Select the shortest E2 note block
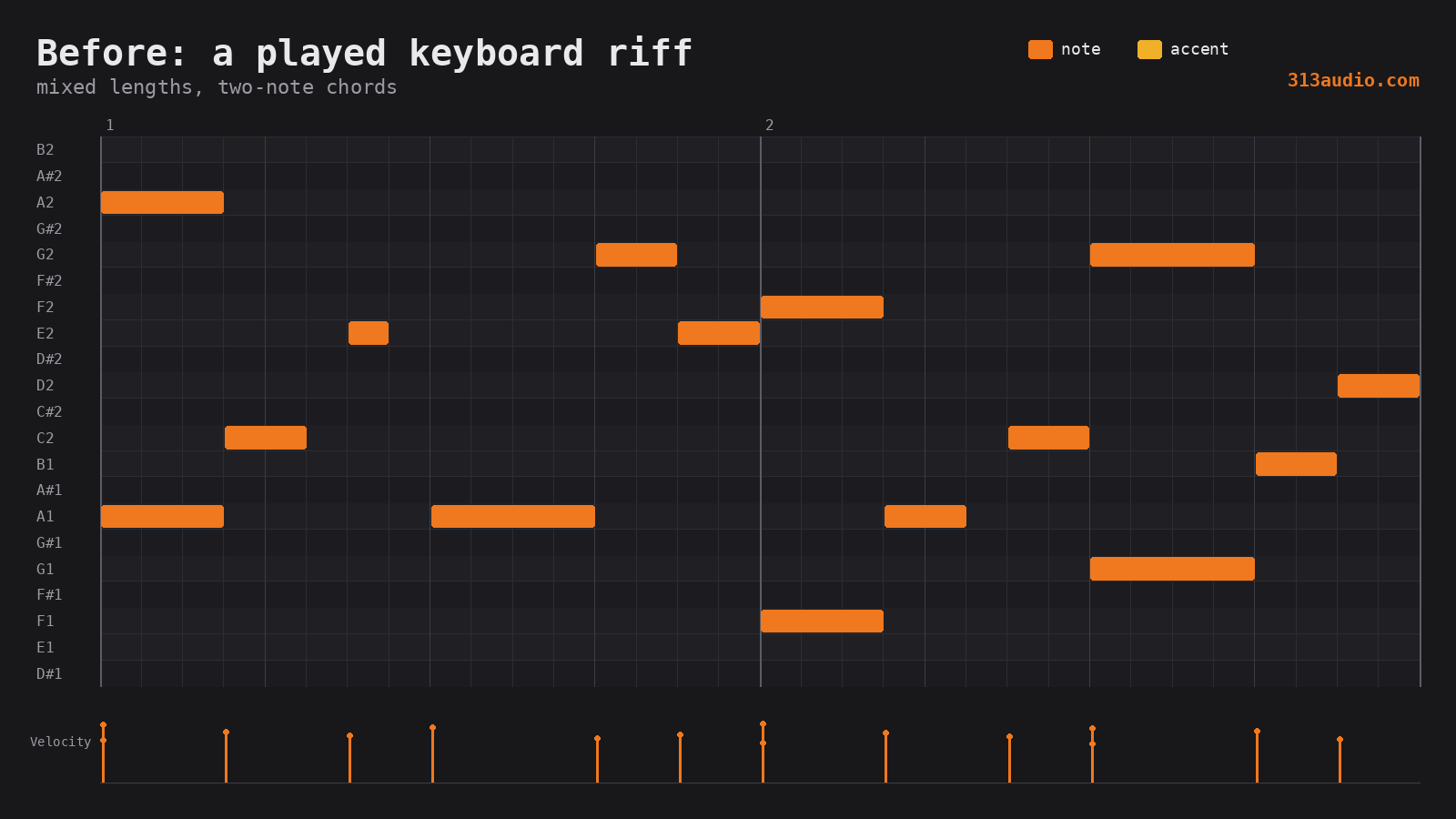 tap(369, 333)
